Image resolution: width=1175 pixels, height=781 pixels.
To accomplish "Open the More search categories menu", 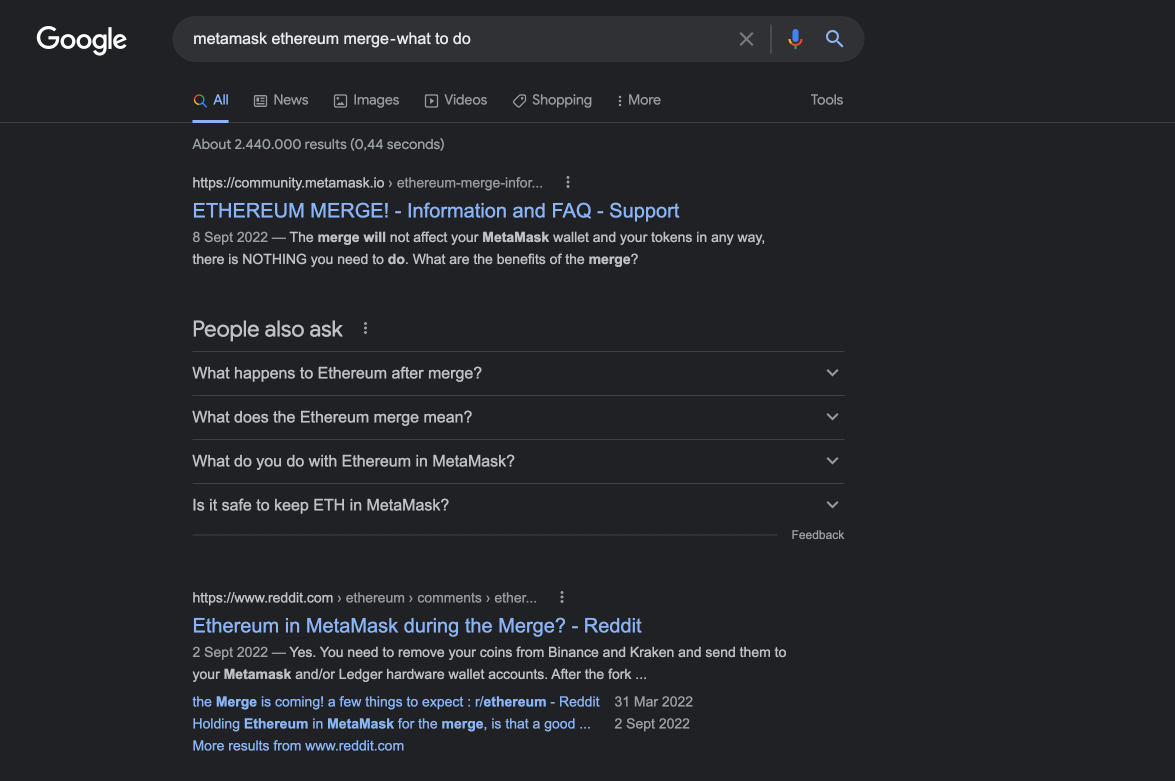I will coord(638,100).
